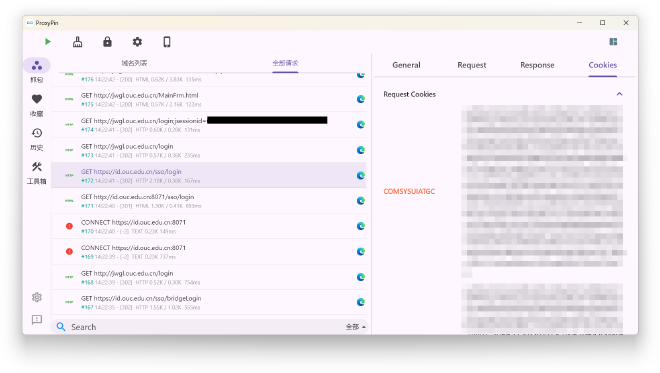Select the Cookies tab

pyautogui.click(x=602, y=65)
